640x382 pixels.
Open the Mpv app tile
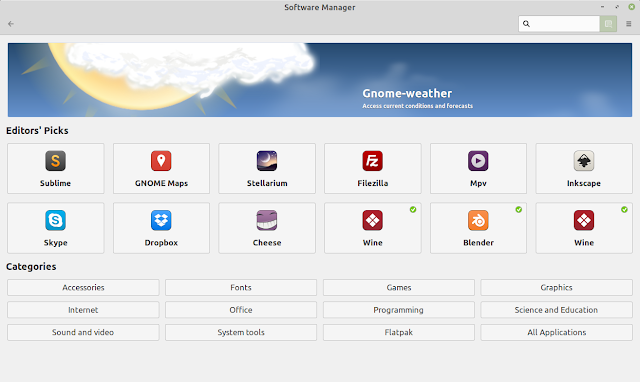478,168
